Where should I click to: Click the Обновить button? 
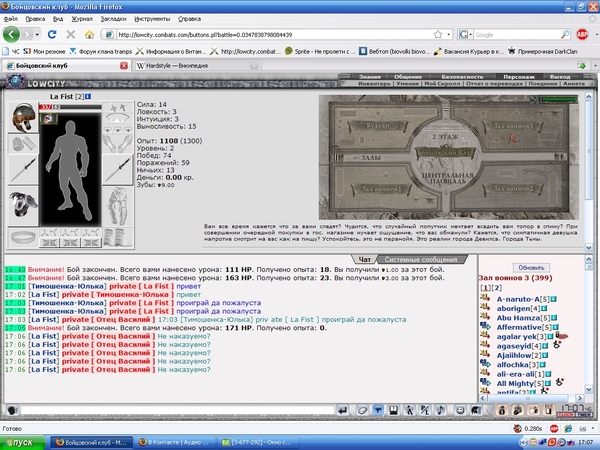(531, 267)
